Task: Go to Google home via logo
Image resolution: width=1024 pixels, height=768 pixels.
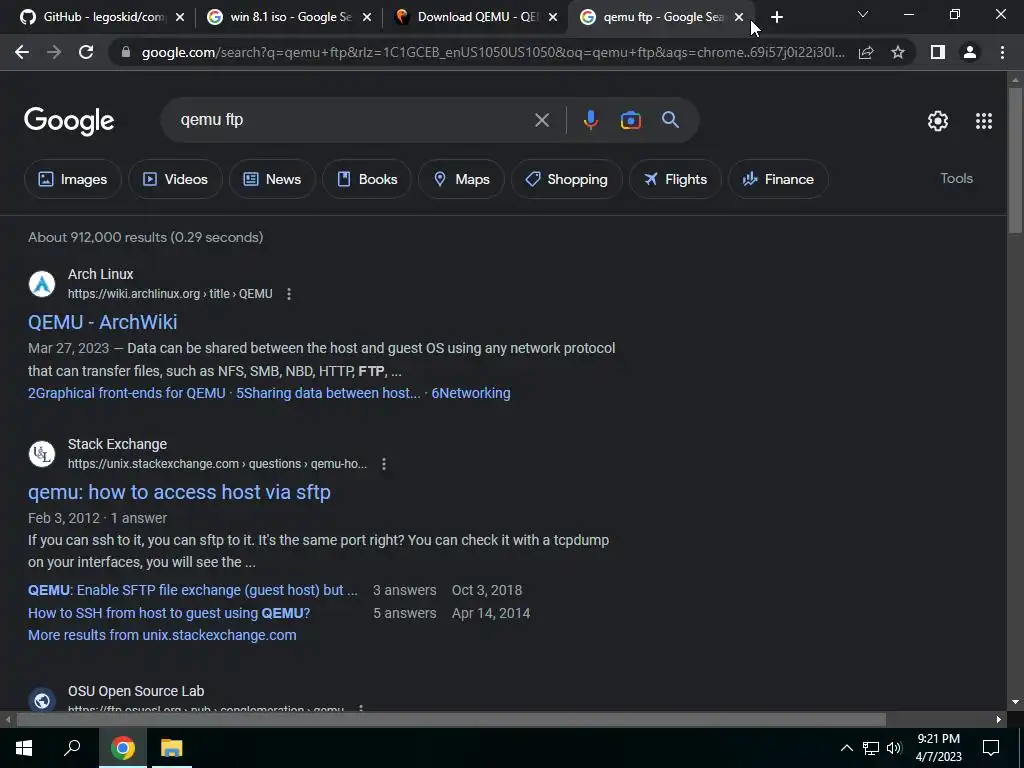Action: pos(69,121)
